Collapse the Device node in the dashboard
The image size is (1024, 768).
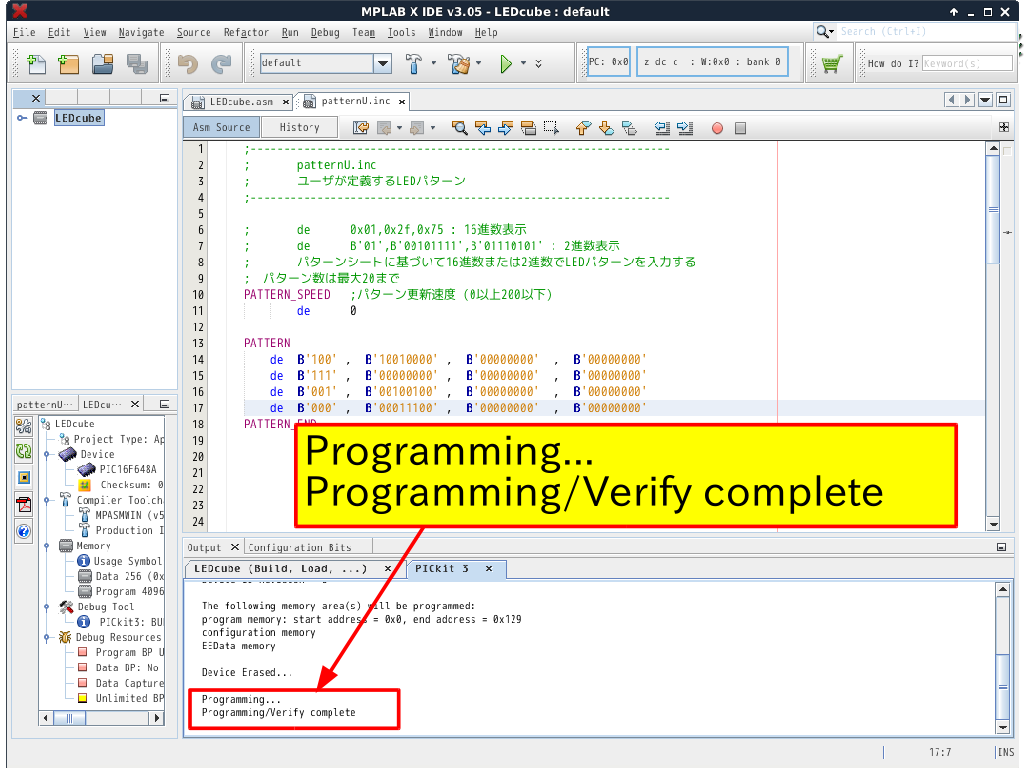pyautogui.click(x=46, y=454)
